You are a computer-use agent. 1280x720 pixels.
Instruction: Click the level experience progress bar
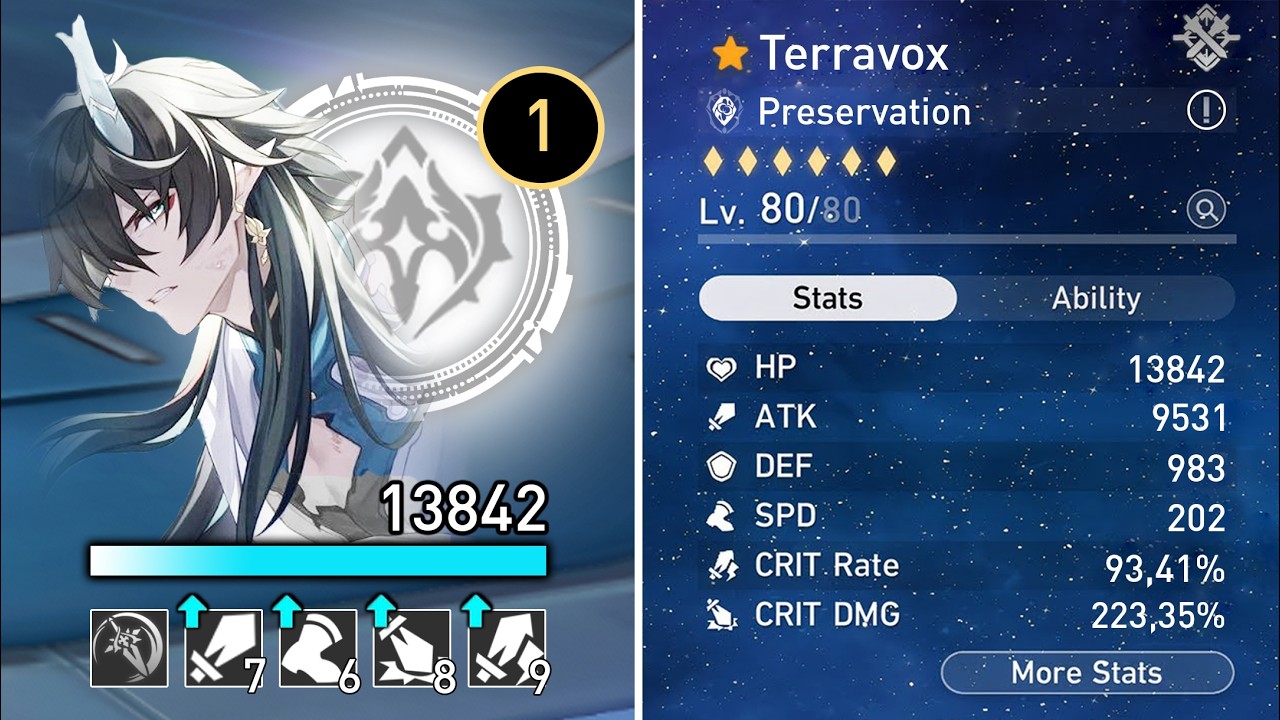pyautogui.click(x=967, y=239)
